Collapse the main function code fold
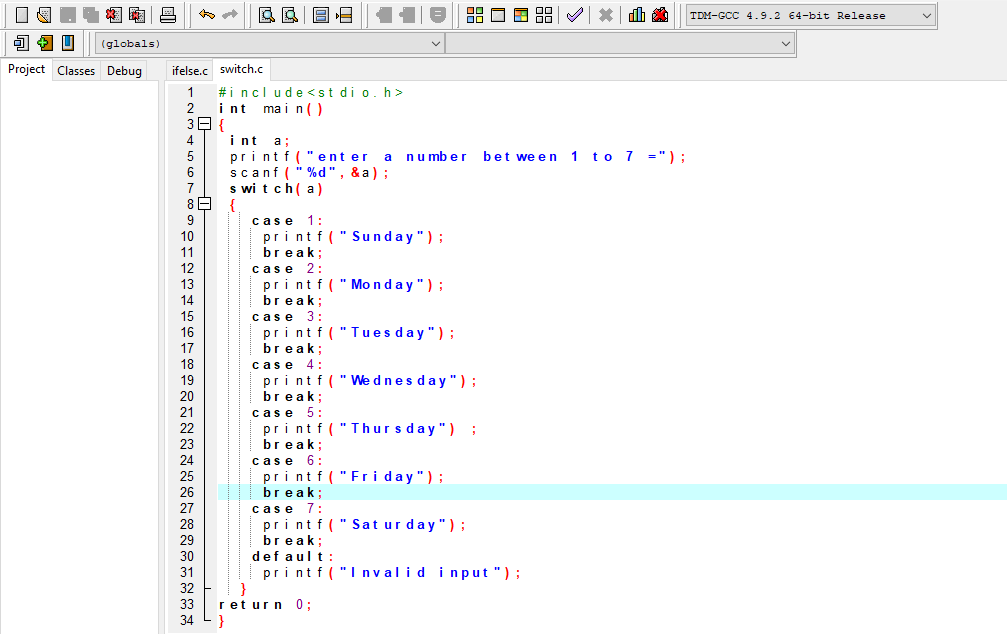The height and width of the screenshot is (634, 1007). (205, 124)
